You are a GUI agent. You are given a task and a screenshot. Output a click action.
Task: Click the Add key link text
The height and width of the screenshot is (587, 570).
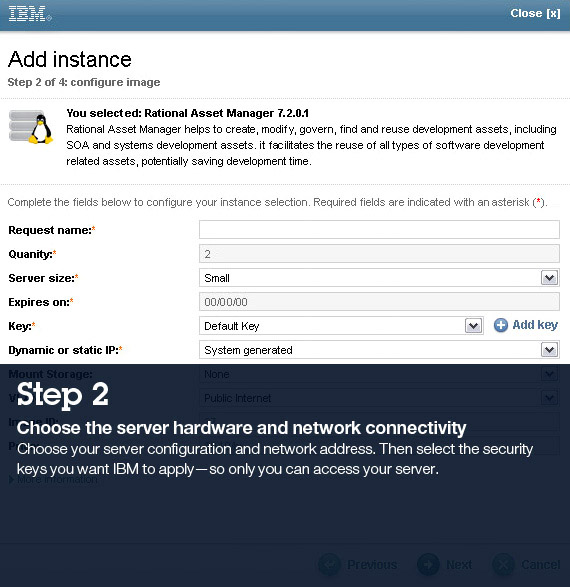point(535,325)
